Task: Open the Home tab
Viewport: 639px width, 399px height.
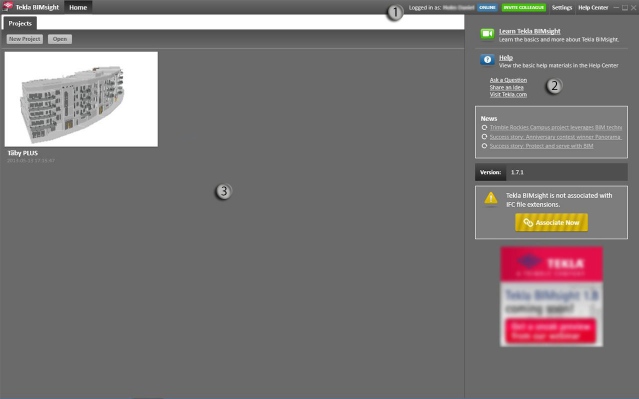Action: [78, 7]
